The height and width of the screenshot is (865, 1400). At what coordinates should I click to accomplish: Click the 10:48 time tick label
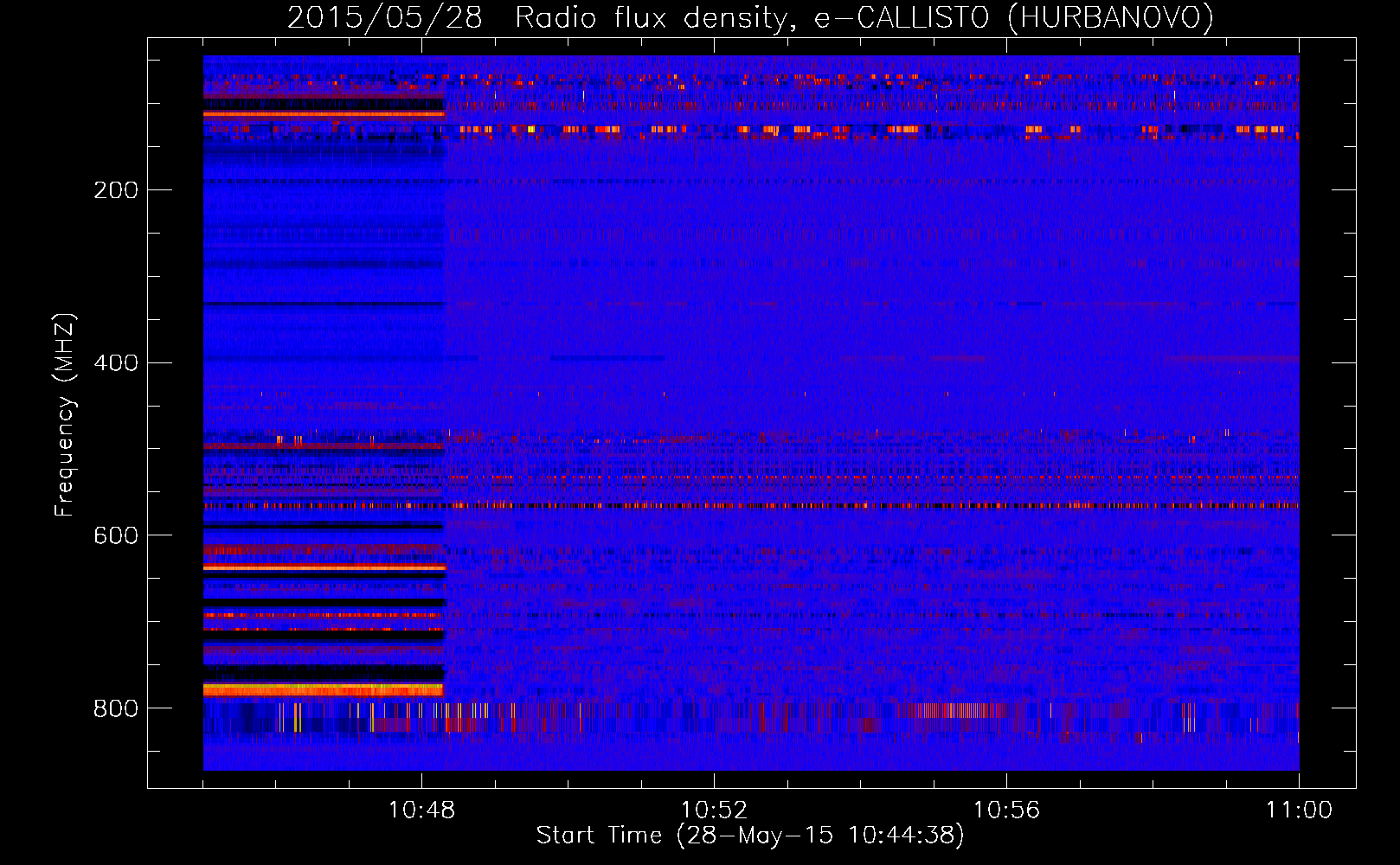click(x=421, y=811)
